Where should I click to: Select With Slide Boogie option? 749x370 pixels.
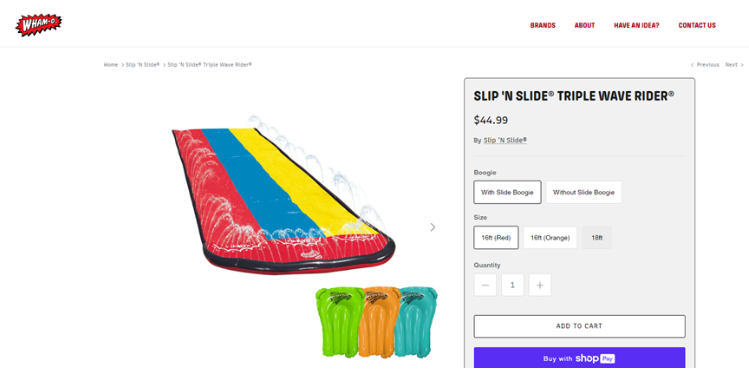pyautogui.click(x=507, y=192)
